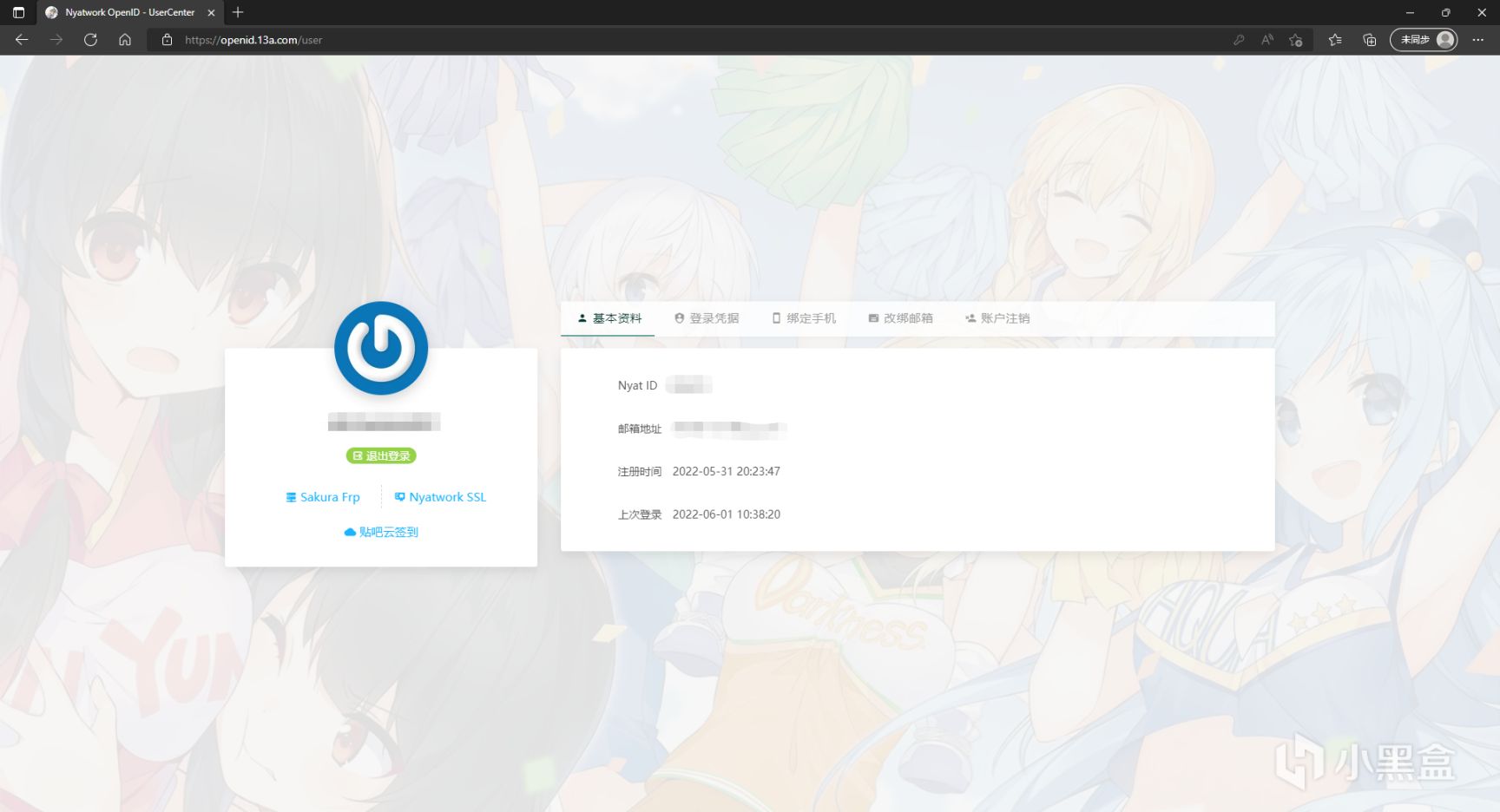Viewport: 1500px width, 812px height.
Task: Click the green 退出登录 logout button
Action: click(381, 455)
